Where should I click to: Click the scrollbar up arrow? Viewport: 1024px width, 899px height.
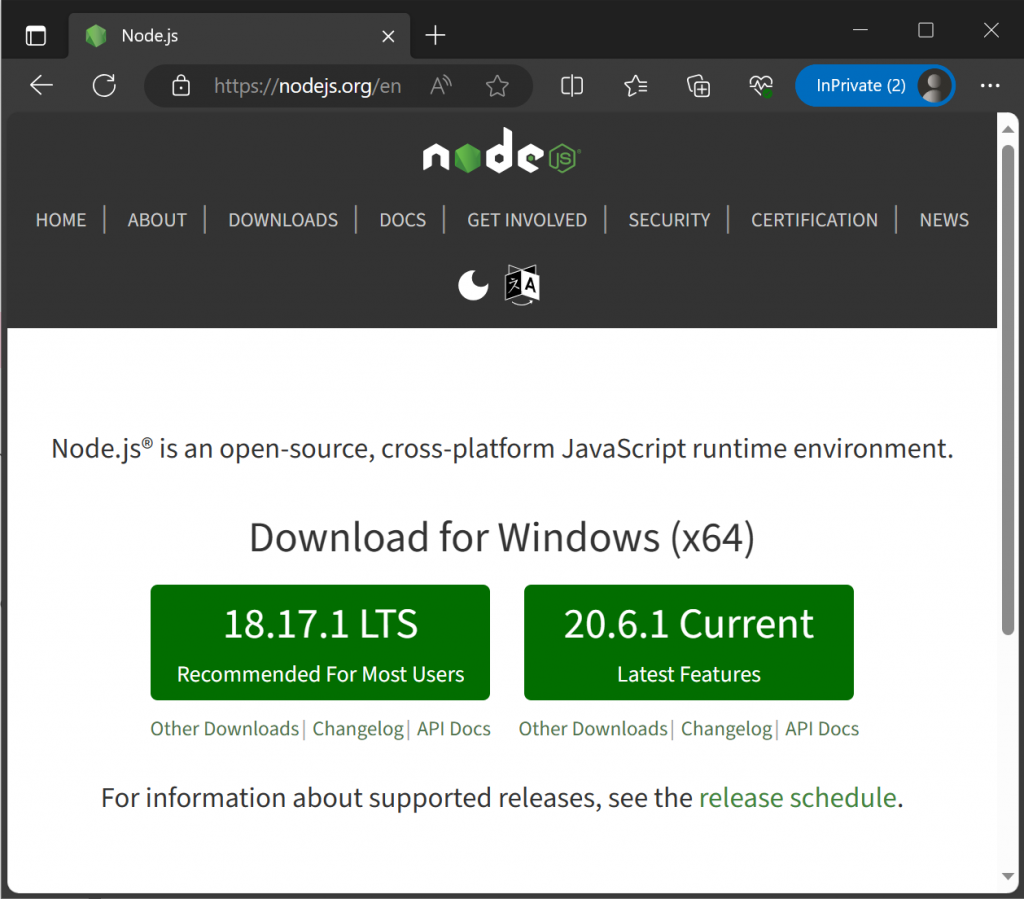click(x=1008, y=129)
